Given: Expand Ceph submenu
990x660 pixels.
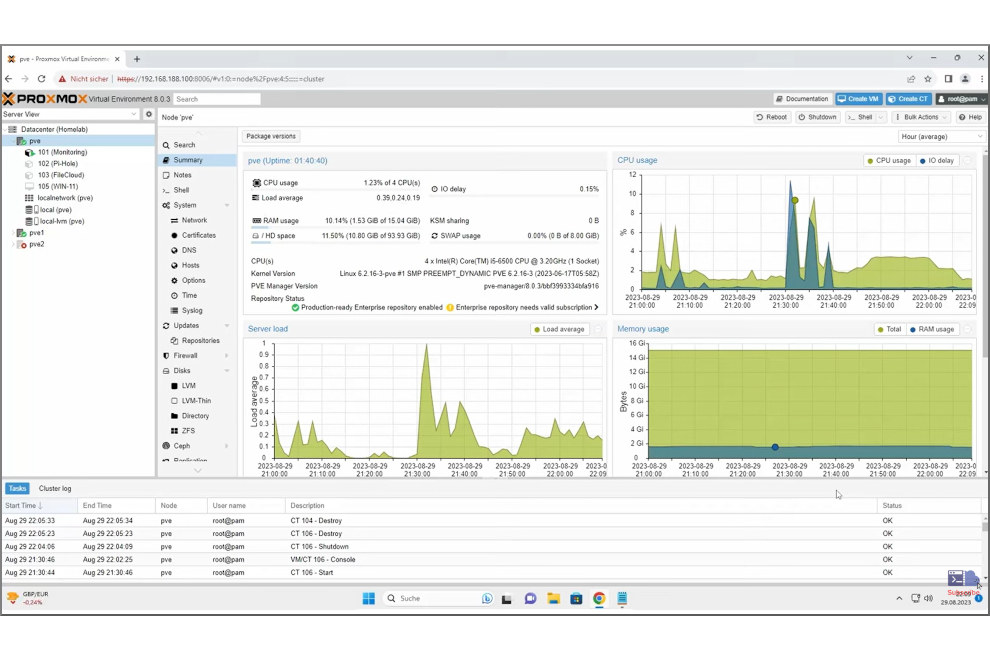Looking at the screenshot, I should [227, 446].
